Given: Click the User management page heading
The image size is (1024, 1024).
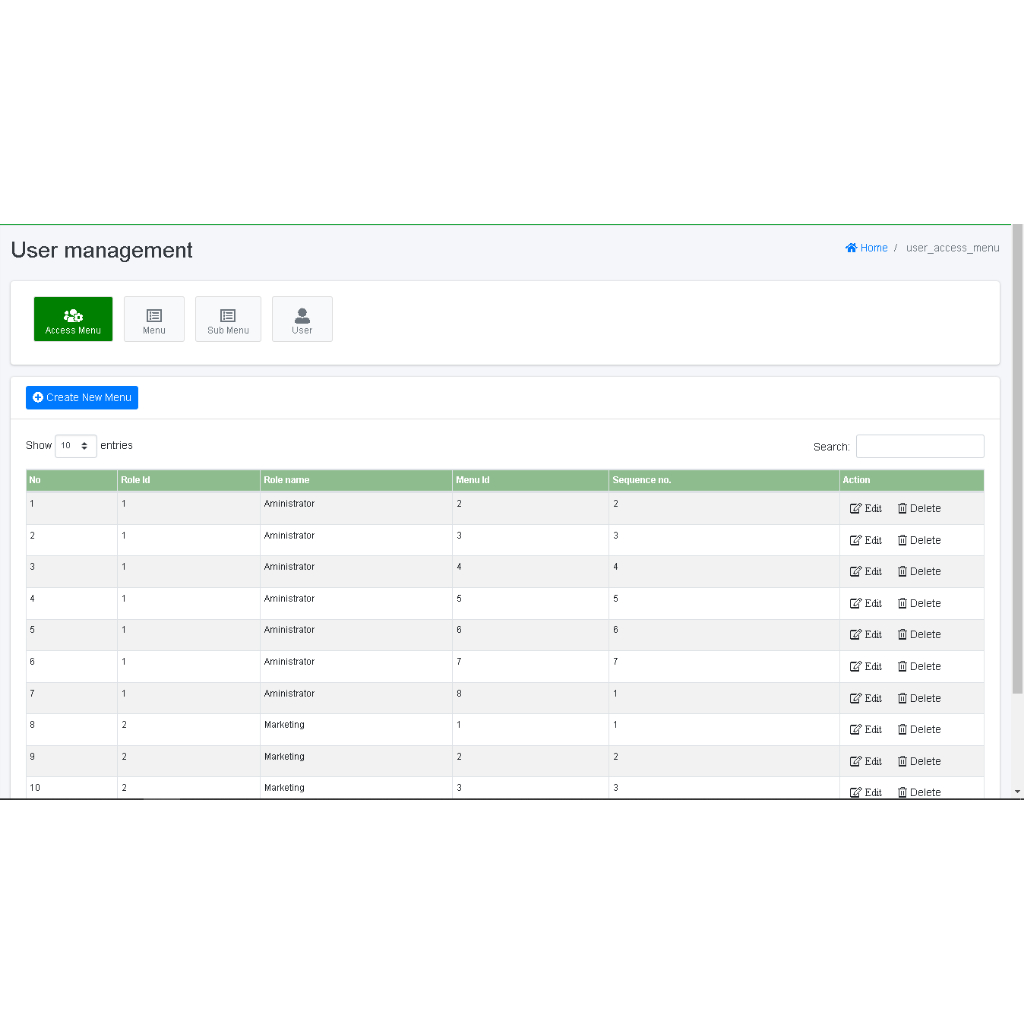Looking at the screenshot, I should click(x=102, y=250).
